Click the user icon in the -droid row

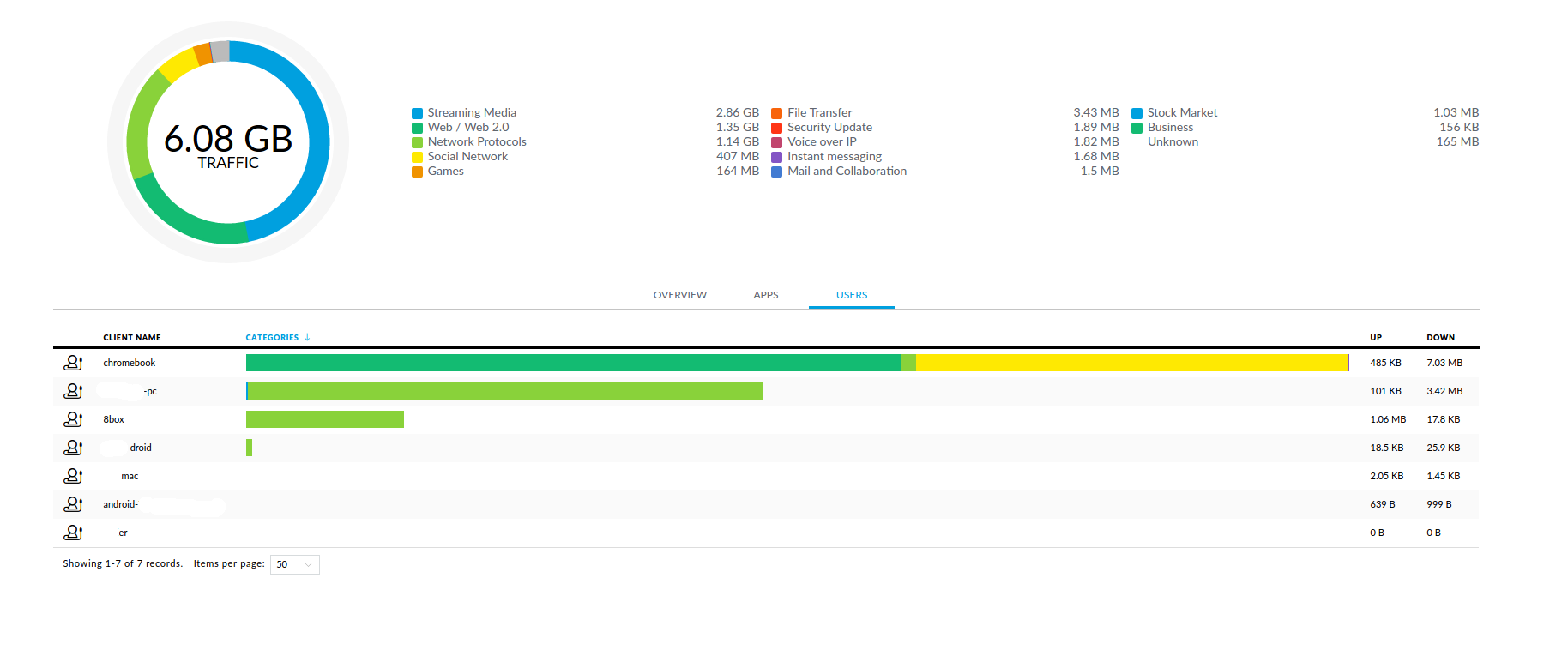click(73, 448)
